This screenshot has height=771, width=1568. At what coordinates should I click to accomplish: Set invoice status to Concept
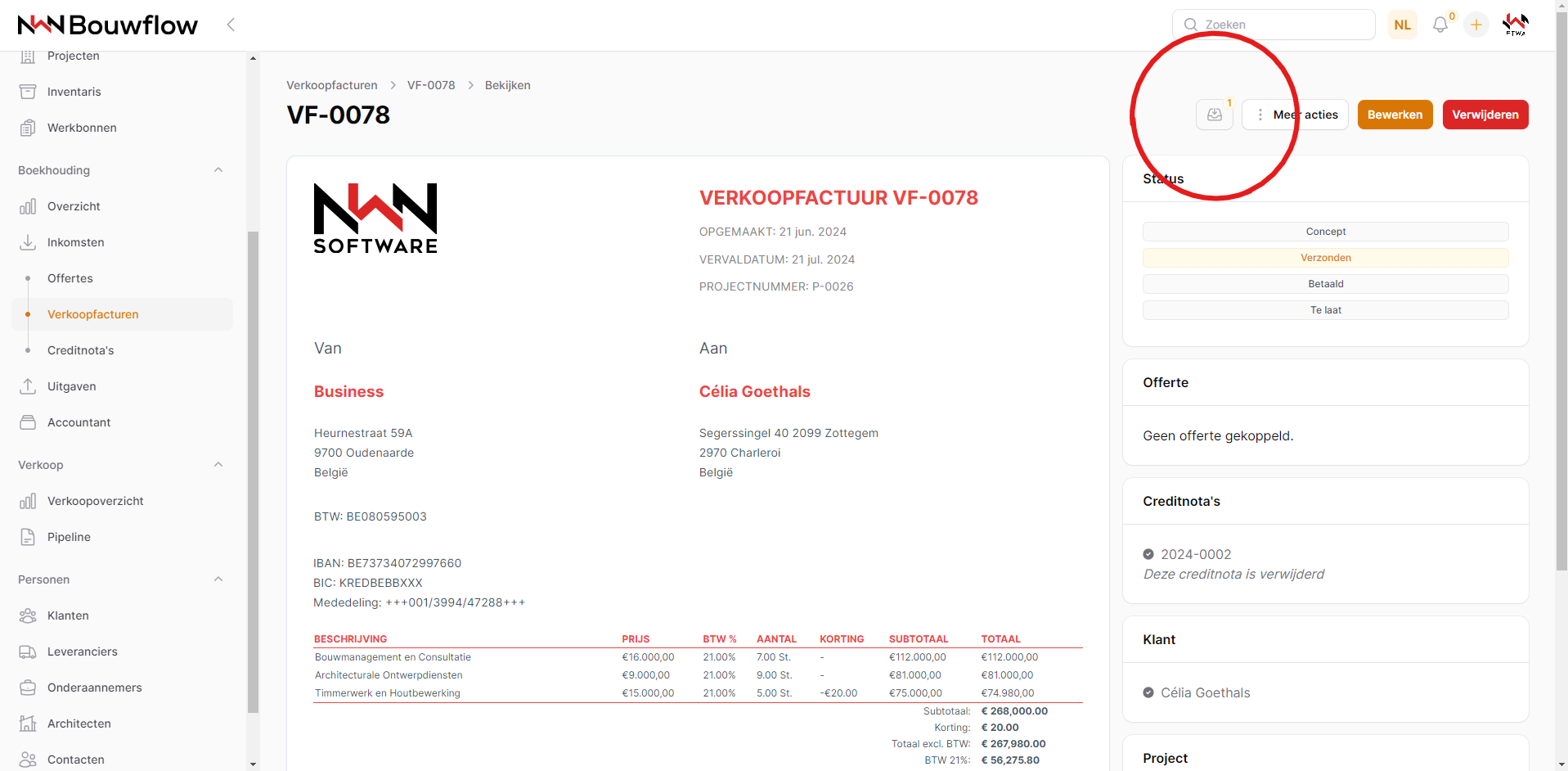point(1325,232)
